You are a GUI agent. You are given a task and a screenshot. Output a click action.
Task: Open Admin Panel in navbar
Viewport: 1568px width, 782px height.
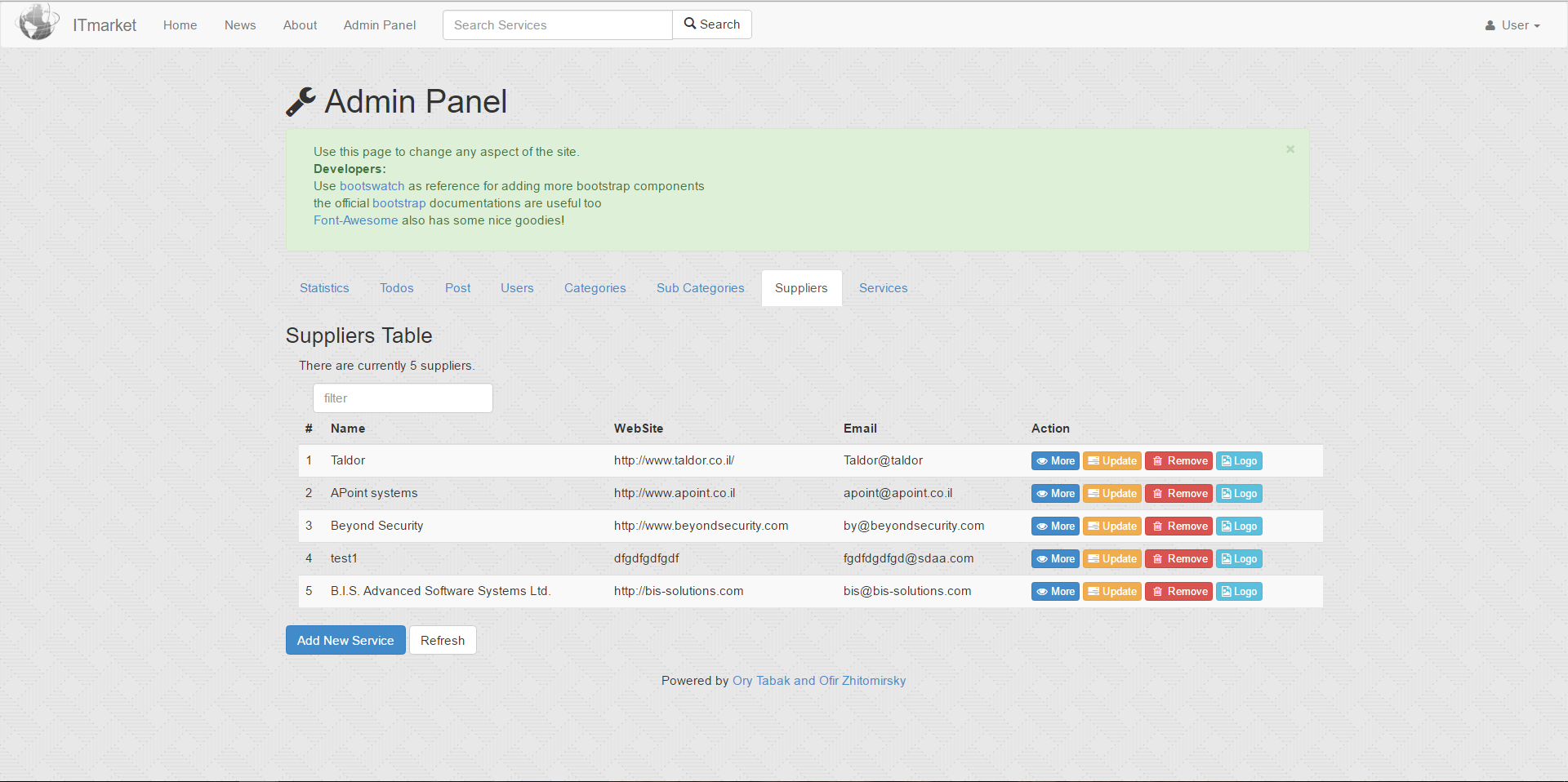click(380, 25)
